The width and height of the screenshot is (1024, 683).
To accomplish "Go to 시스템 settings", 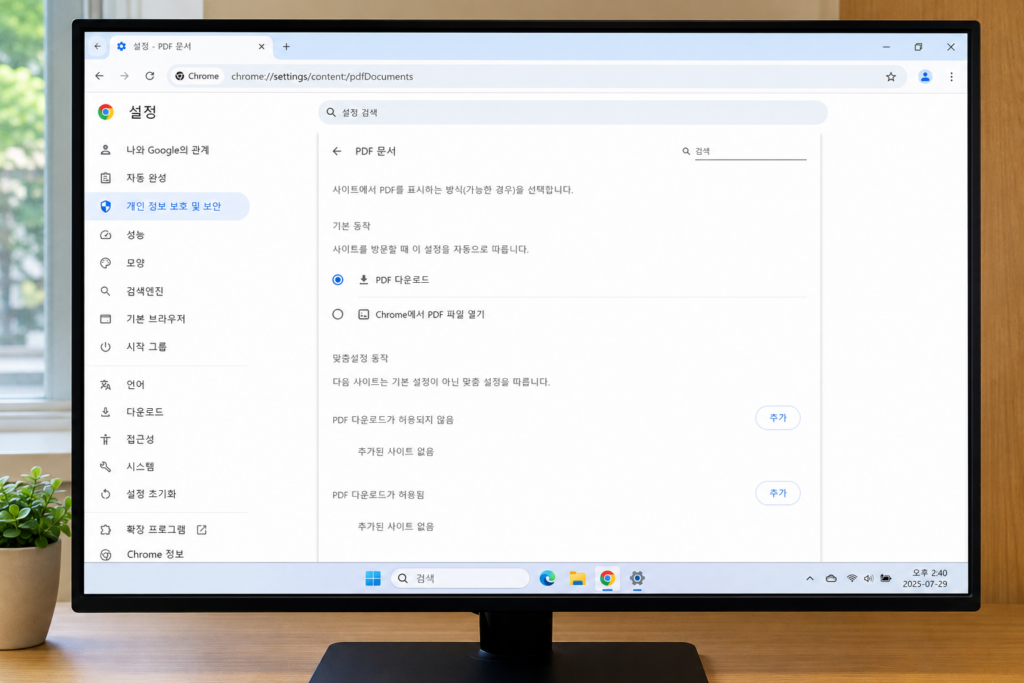I will point(168,467).
